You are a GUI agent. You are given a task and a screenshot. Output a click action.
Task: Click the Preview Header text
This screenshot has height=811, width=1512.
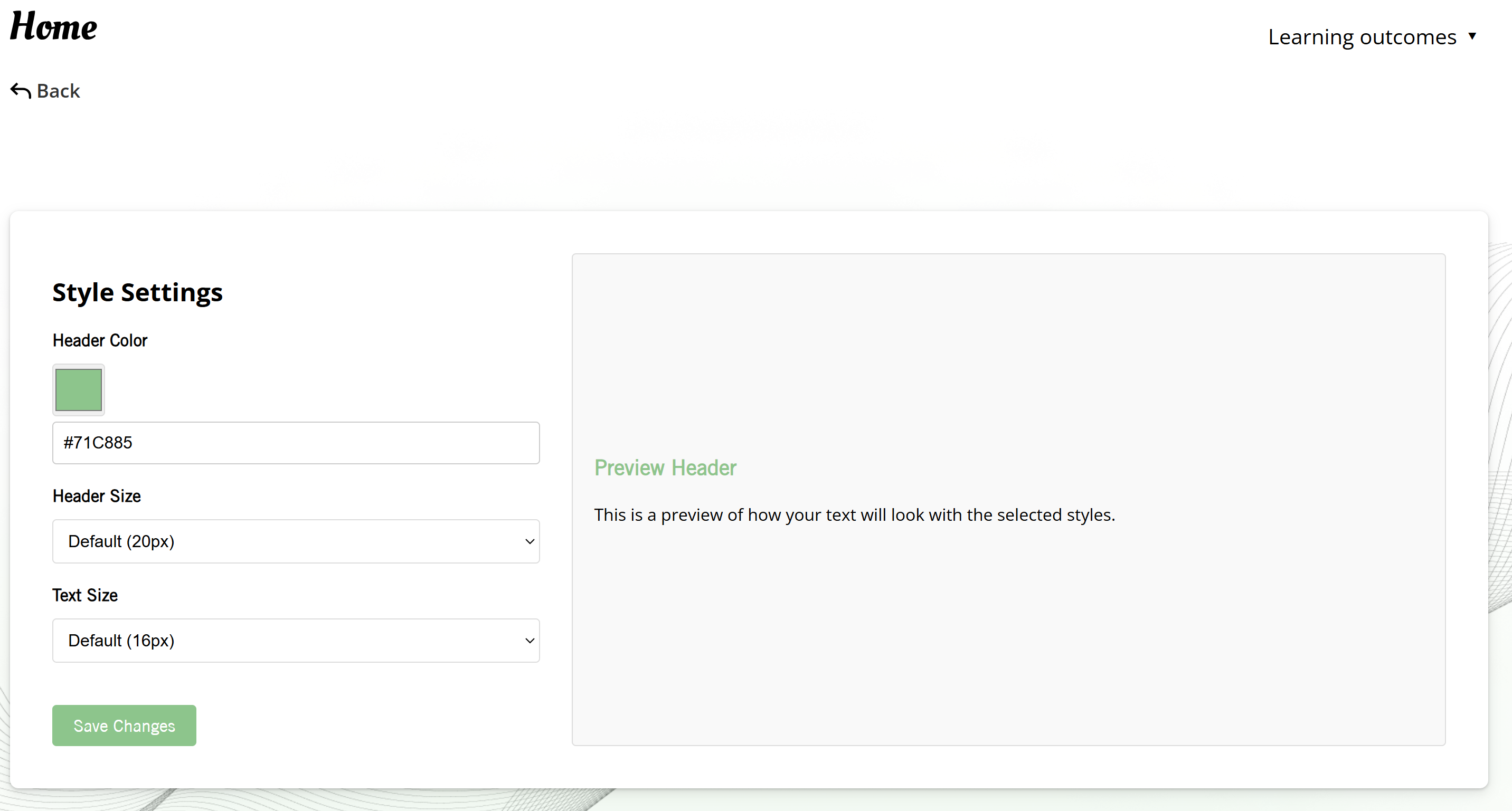coord(665,467)
